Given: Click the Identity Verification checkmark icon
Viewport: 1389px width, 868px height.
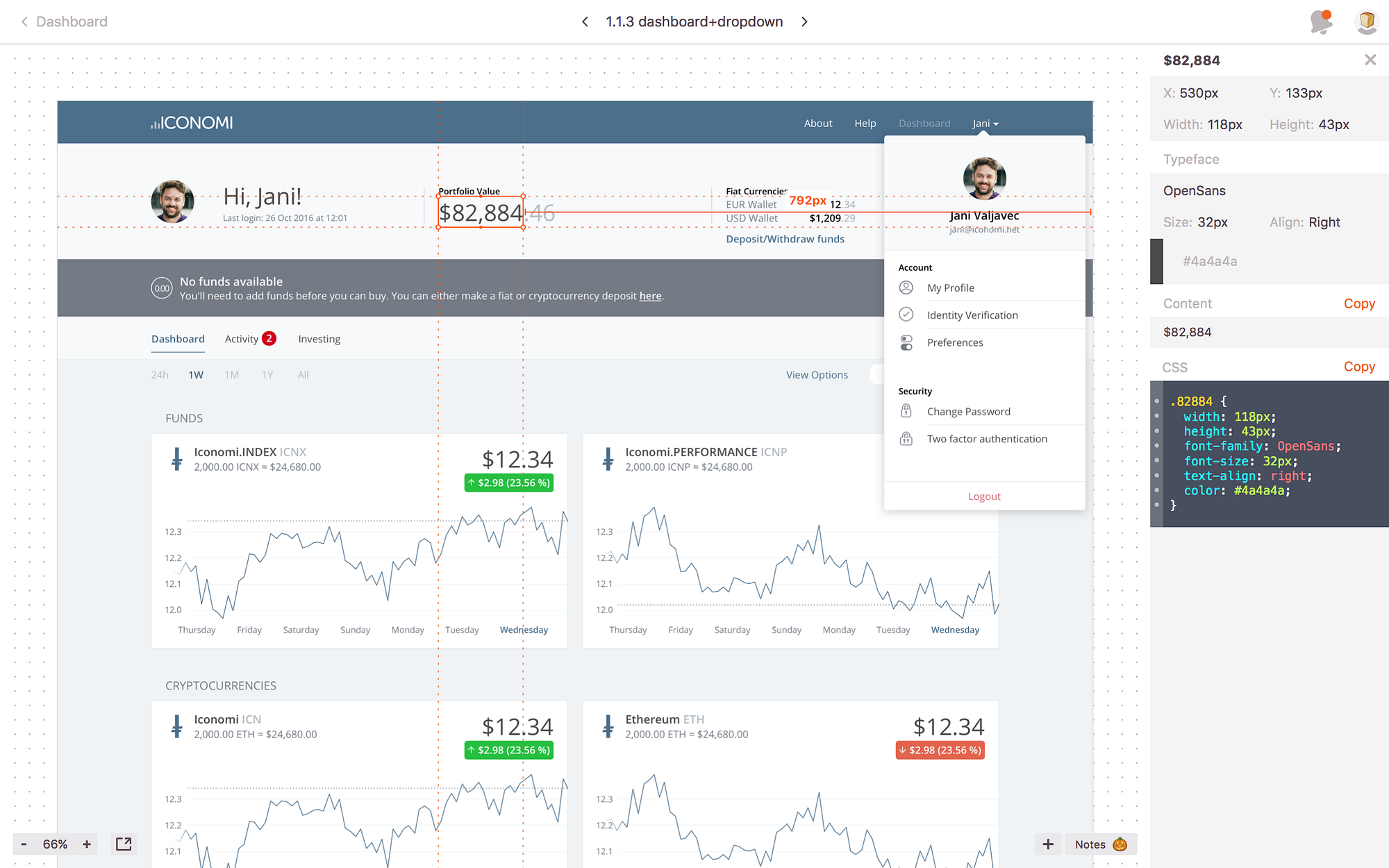Looking at the screenshot, I should (x=906, y=315).
